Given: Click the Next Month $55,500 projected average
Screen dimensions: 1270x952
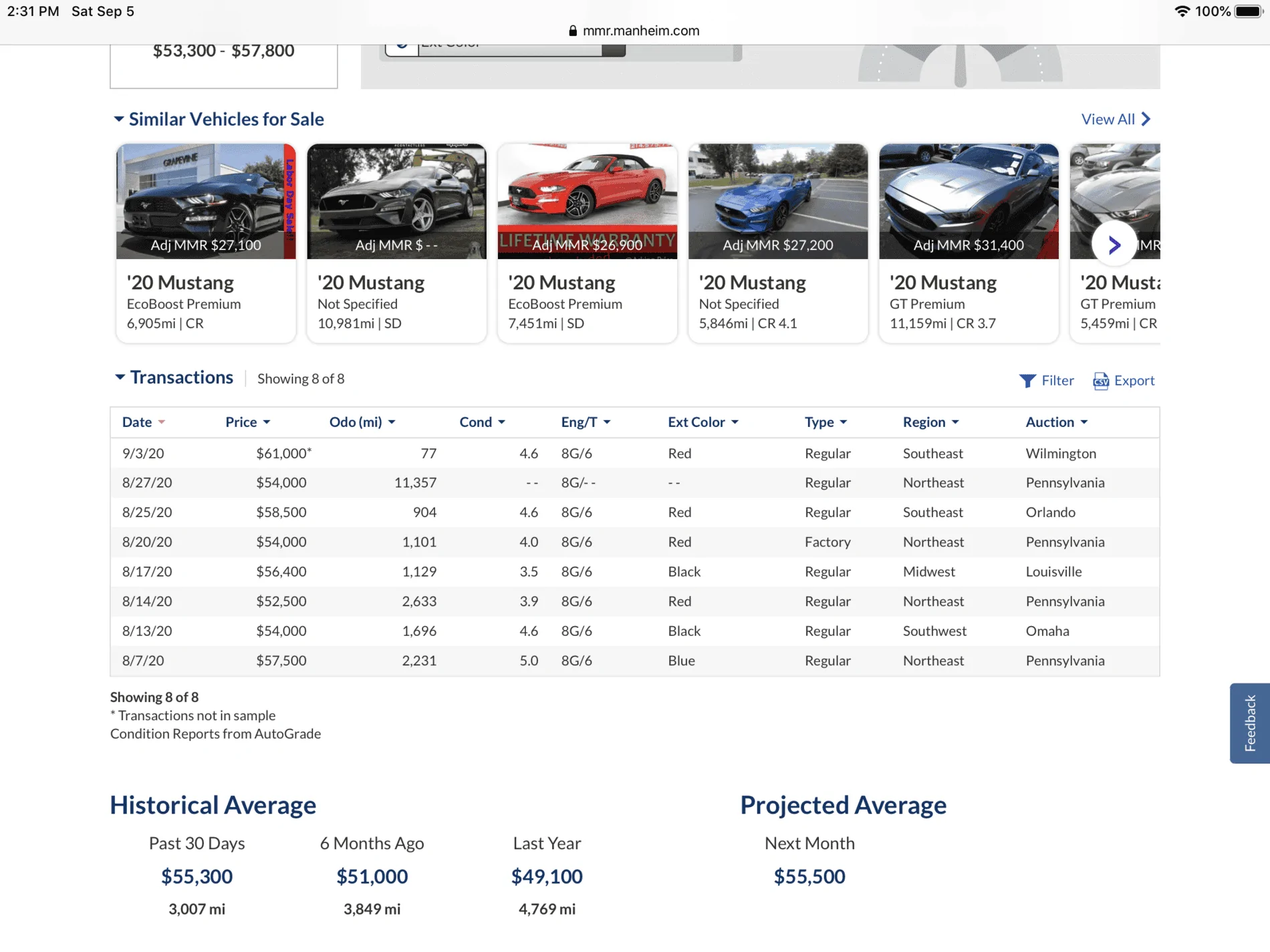Looking at the screenshot, I should [809, 877].
